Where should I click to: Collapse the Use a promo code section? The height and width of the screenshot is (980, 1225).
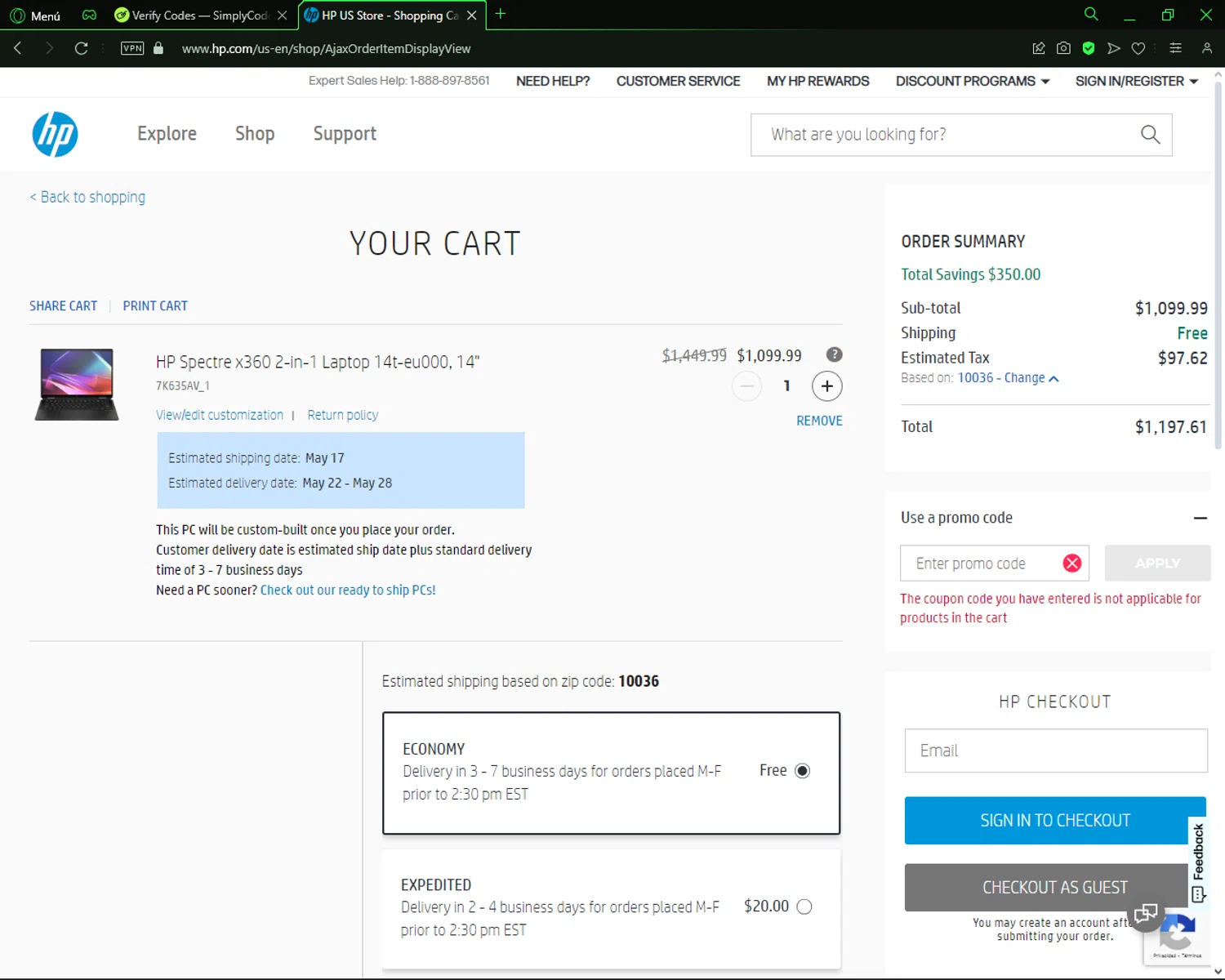[1200, 518]
